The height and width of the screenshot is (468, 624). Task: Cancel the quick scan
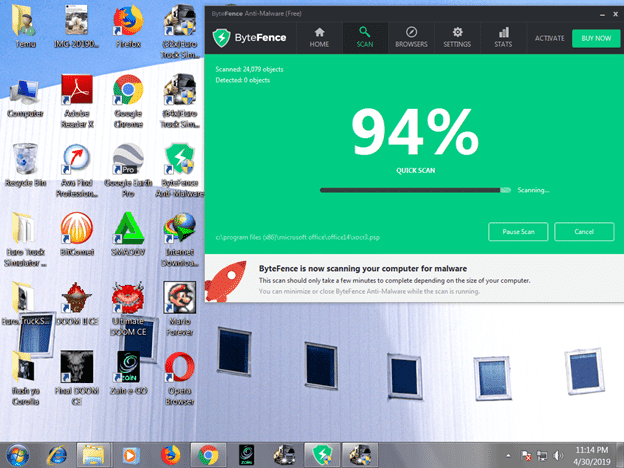point(584,232)
